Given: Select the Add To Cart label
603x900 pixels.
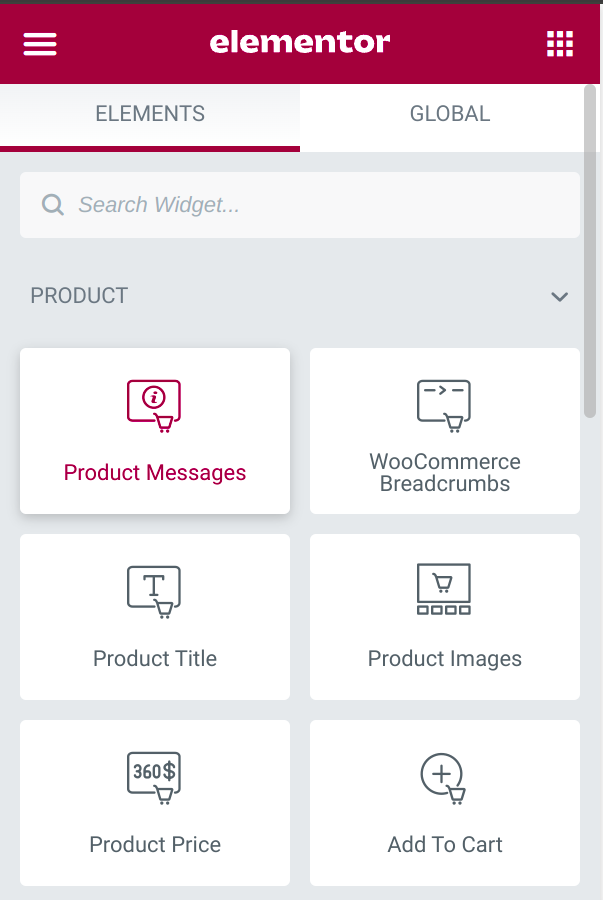Looking at the screenshot, I should (445, 844).
